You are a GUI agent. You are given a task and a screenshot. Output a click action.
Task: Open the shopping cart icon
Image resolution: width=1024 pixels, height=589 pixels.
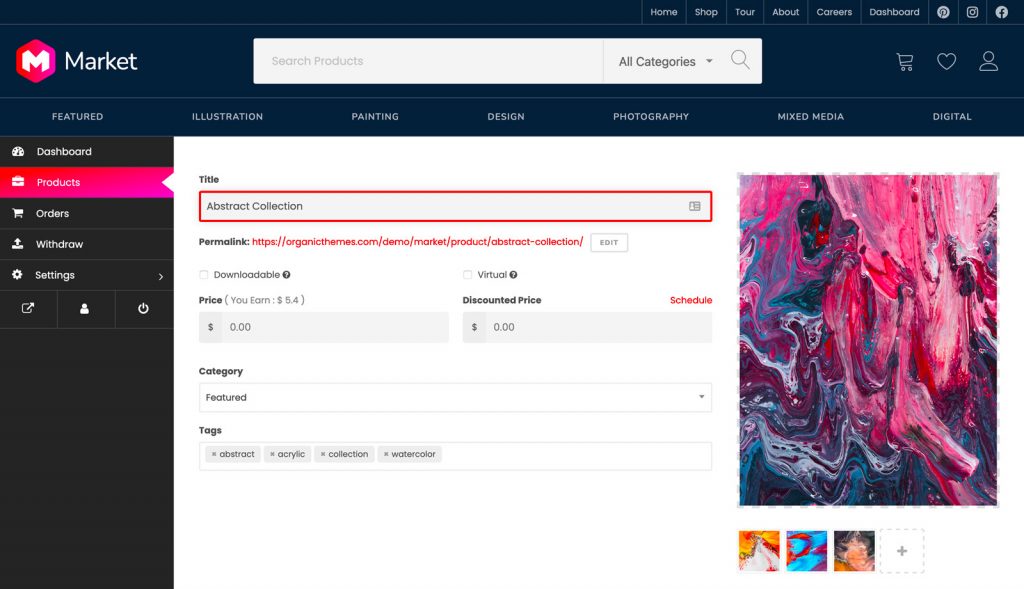tap(904, 62)
